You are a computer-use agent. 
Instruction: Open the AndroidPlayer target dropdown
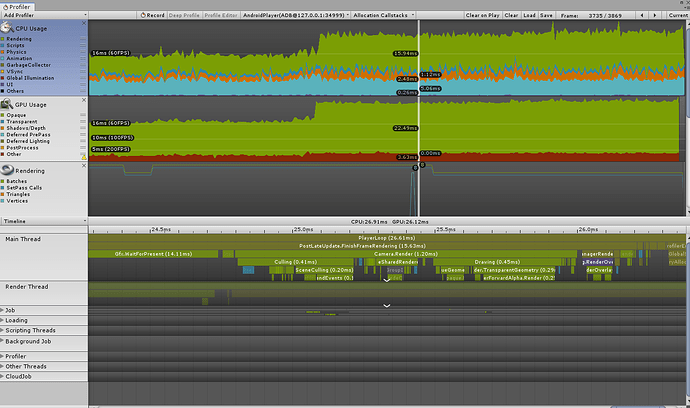(296, 15)
